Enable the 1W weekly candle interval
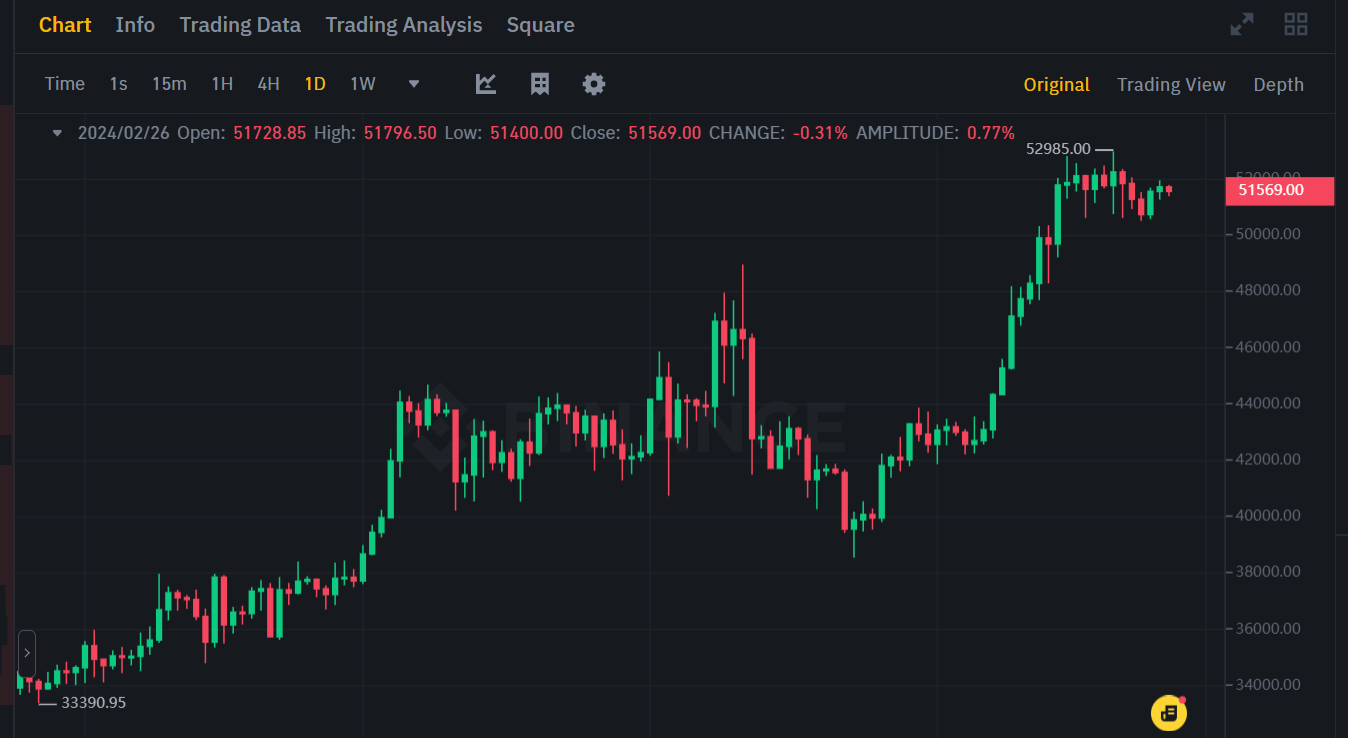The image size is (1348, 738). (363, 84)
